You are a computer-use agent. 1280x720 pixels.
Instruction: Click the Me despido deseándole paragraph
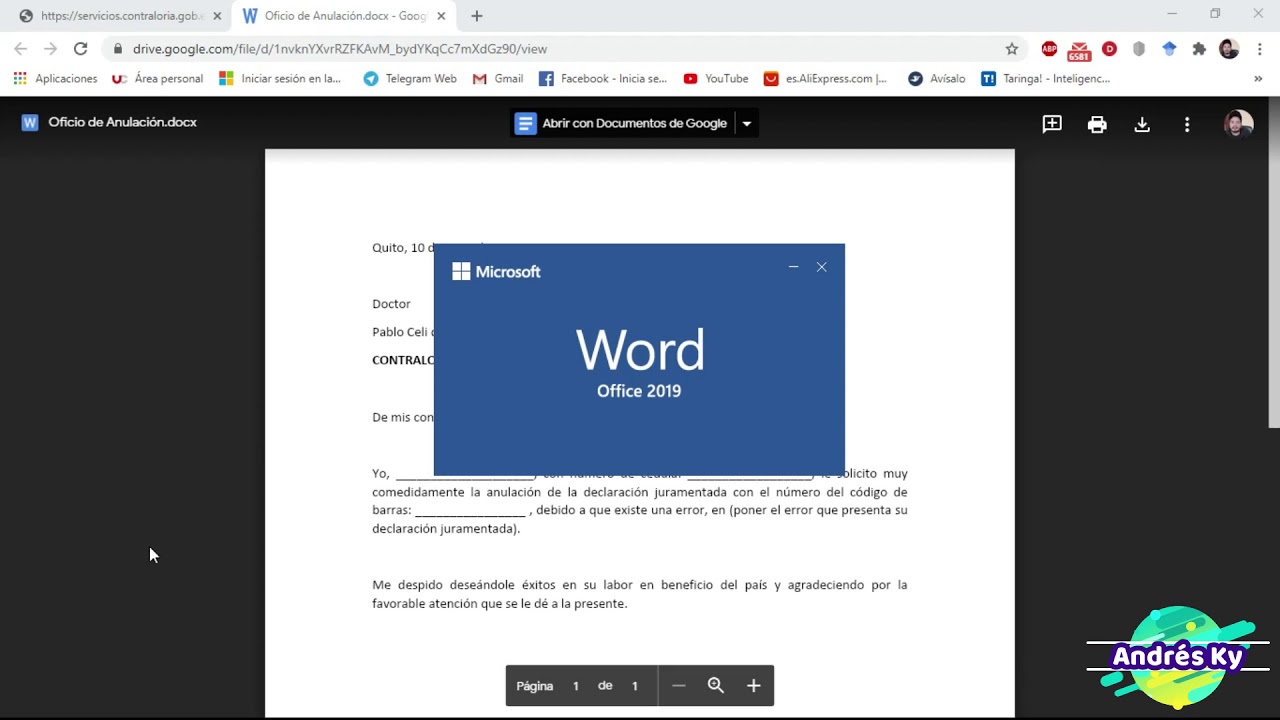pyautogui.click(x=640, y=594)
